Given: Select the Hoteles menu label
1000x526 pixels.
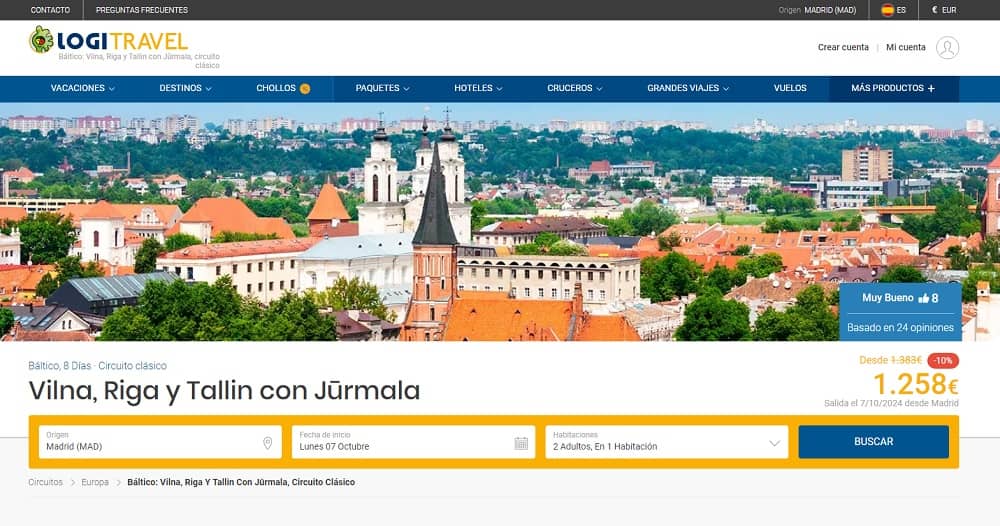Looking at the screenshot, I should tap(473, 88).
